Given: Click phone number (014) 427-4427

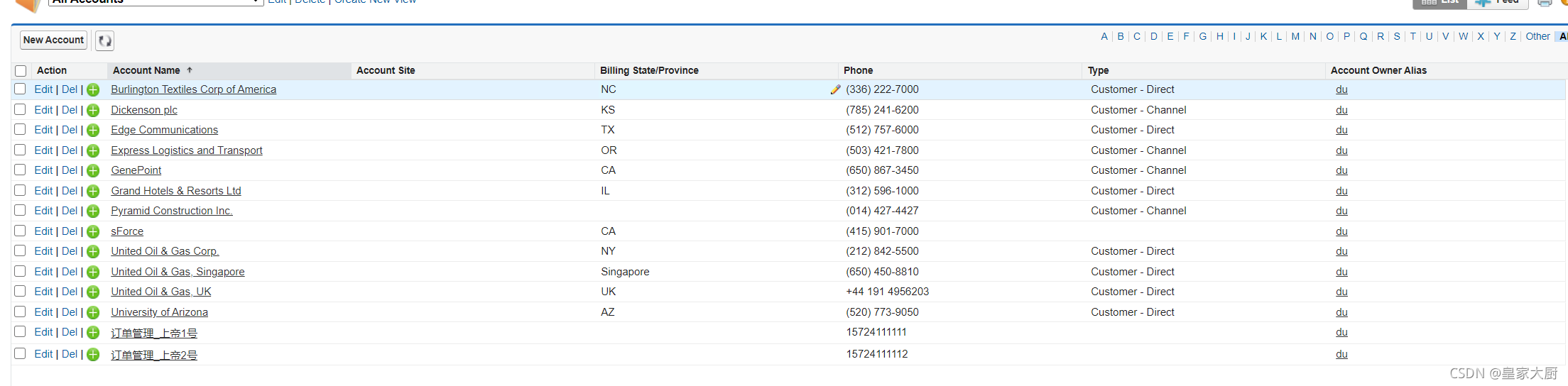Looking at the screenshot, I should pos(882,211).
